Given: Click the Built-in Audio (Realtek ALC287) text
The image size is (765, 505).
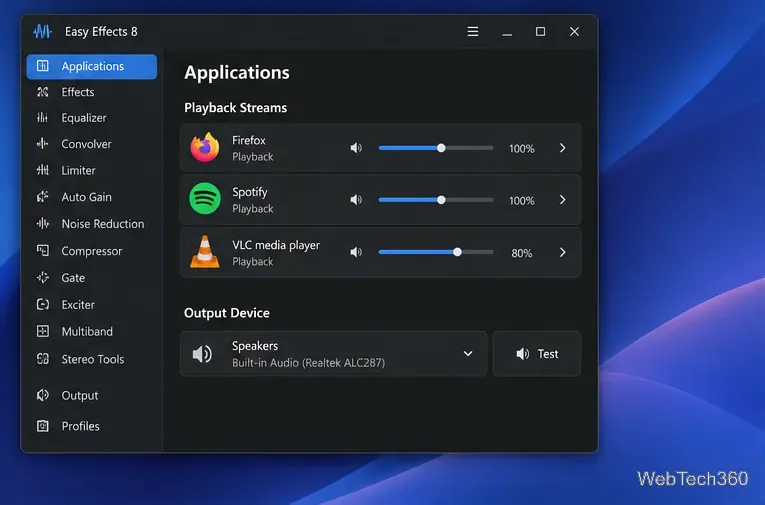Looking at the screenshot, I should (308, 363).
